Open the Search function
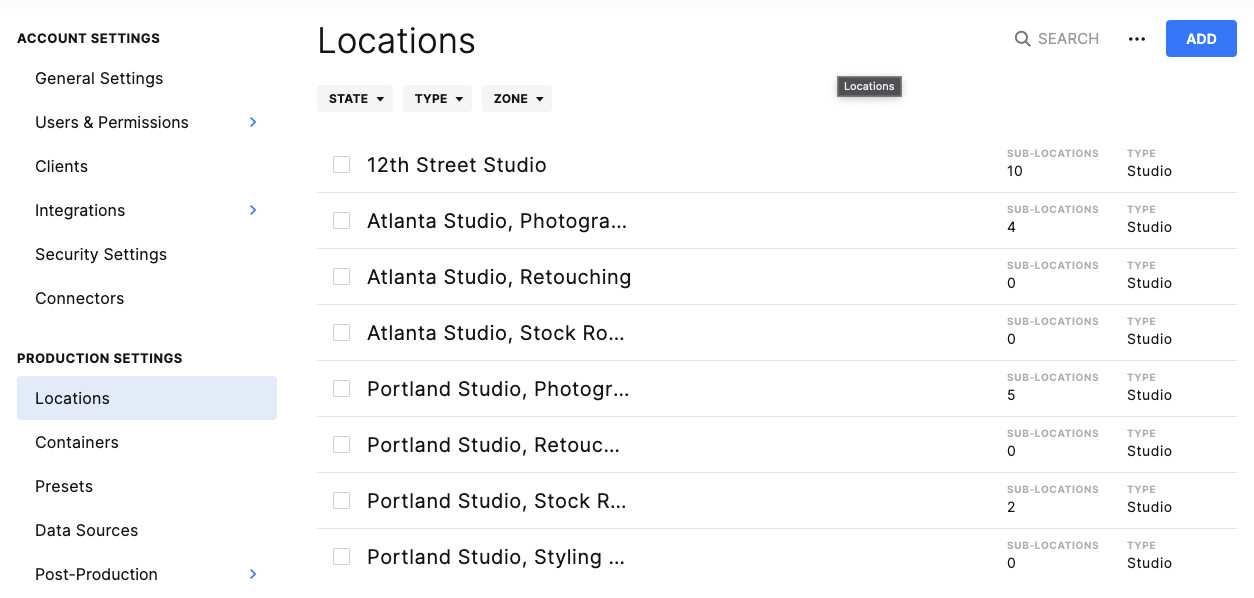Viewport: 1254px width, 598px height. pyautogui.click(x=1055, y=38)
